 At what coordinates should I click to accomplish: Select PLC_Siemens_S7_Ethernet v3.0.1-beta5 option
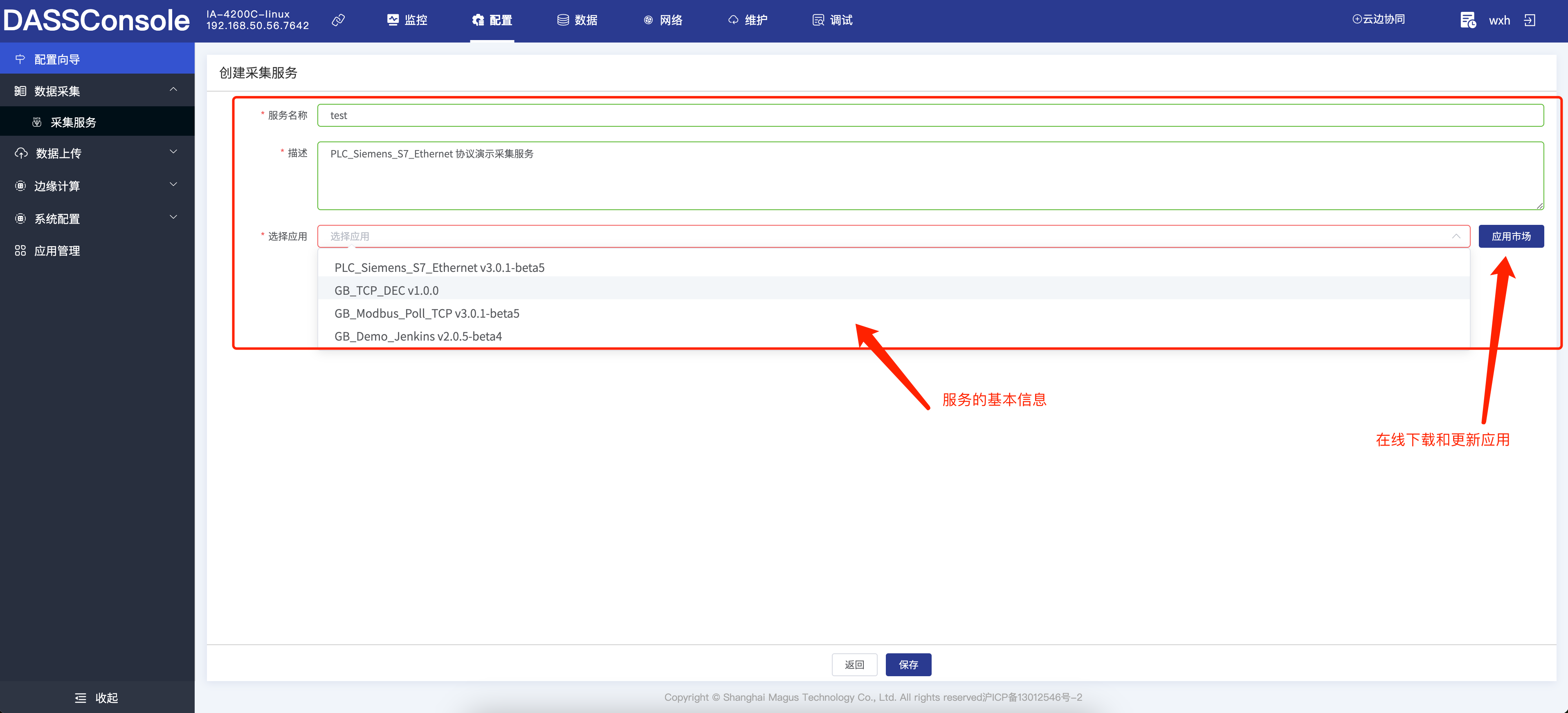click(x=894, y=268)
